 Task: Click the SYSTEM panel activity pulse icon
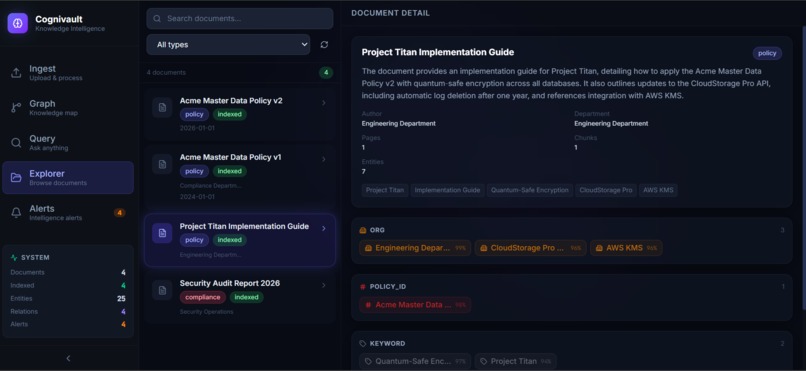coord(14,257)
